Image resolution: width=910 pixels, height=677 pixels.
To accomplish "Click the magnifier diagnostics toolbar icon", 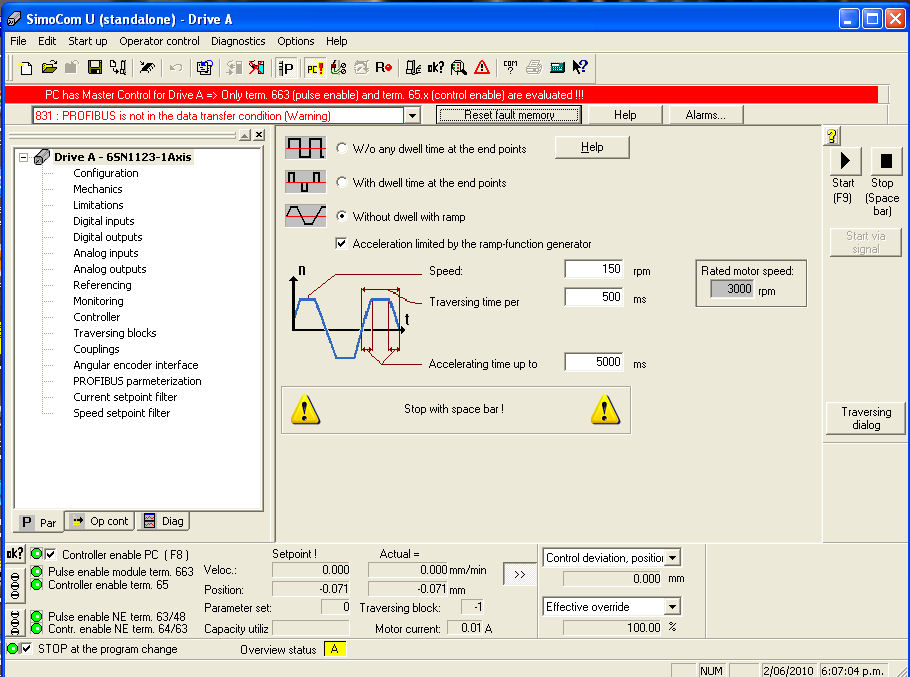I will 458,68.
